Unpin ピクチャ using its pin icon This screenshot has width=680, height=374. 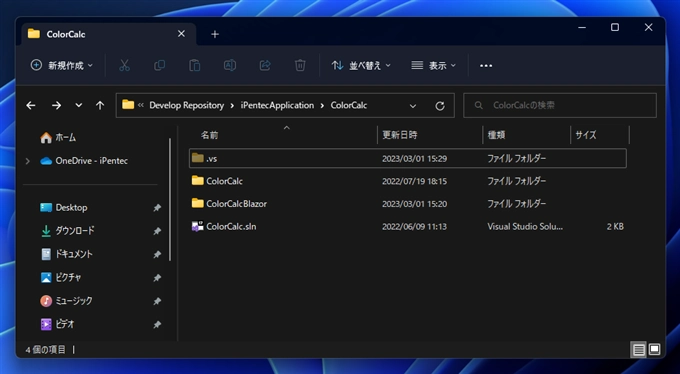click(157, 278)
